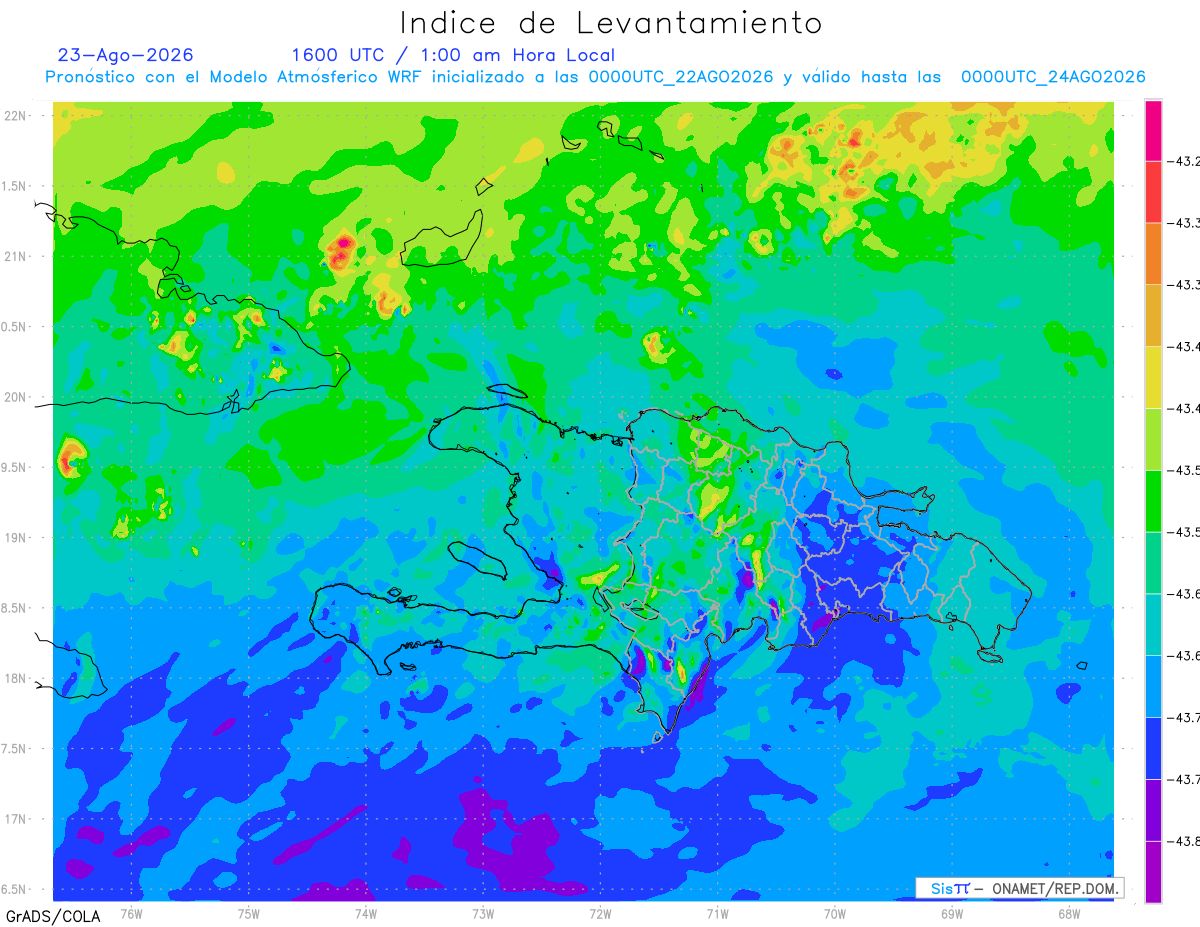The image size is (1200, 927).
Task: Click the "74W" longitude label
Action: click(x=365, y=913)
